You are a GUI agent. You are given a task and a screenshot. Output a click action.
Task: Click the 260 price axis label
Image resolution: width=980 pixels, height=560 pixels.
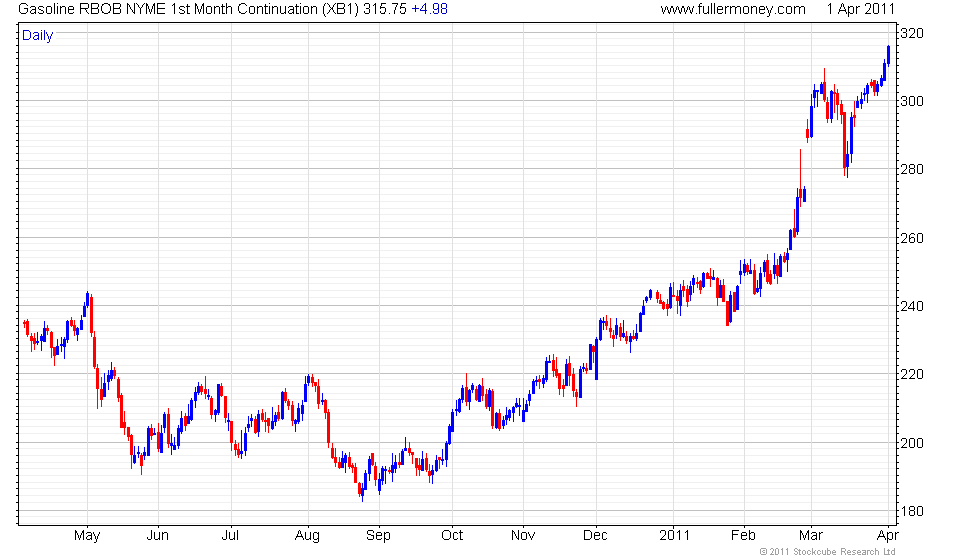click(911, 238)
